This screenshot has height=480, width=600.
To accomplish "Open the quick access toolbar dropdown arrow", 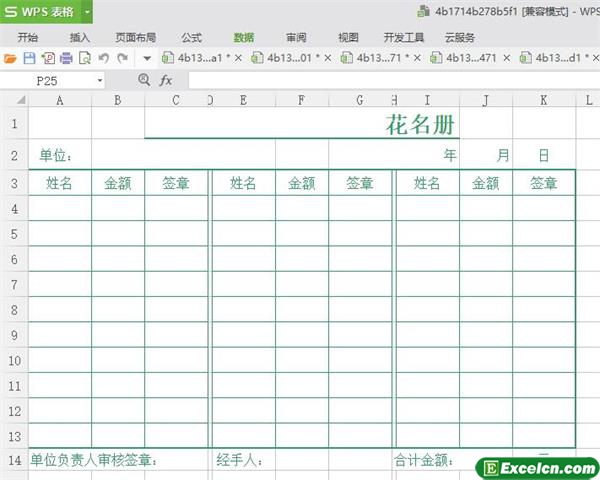I will click(147, 58).
